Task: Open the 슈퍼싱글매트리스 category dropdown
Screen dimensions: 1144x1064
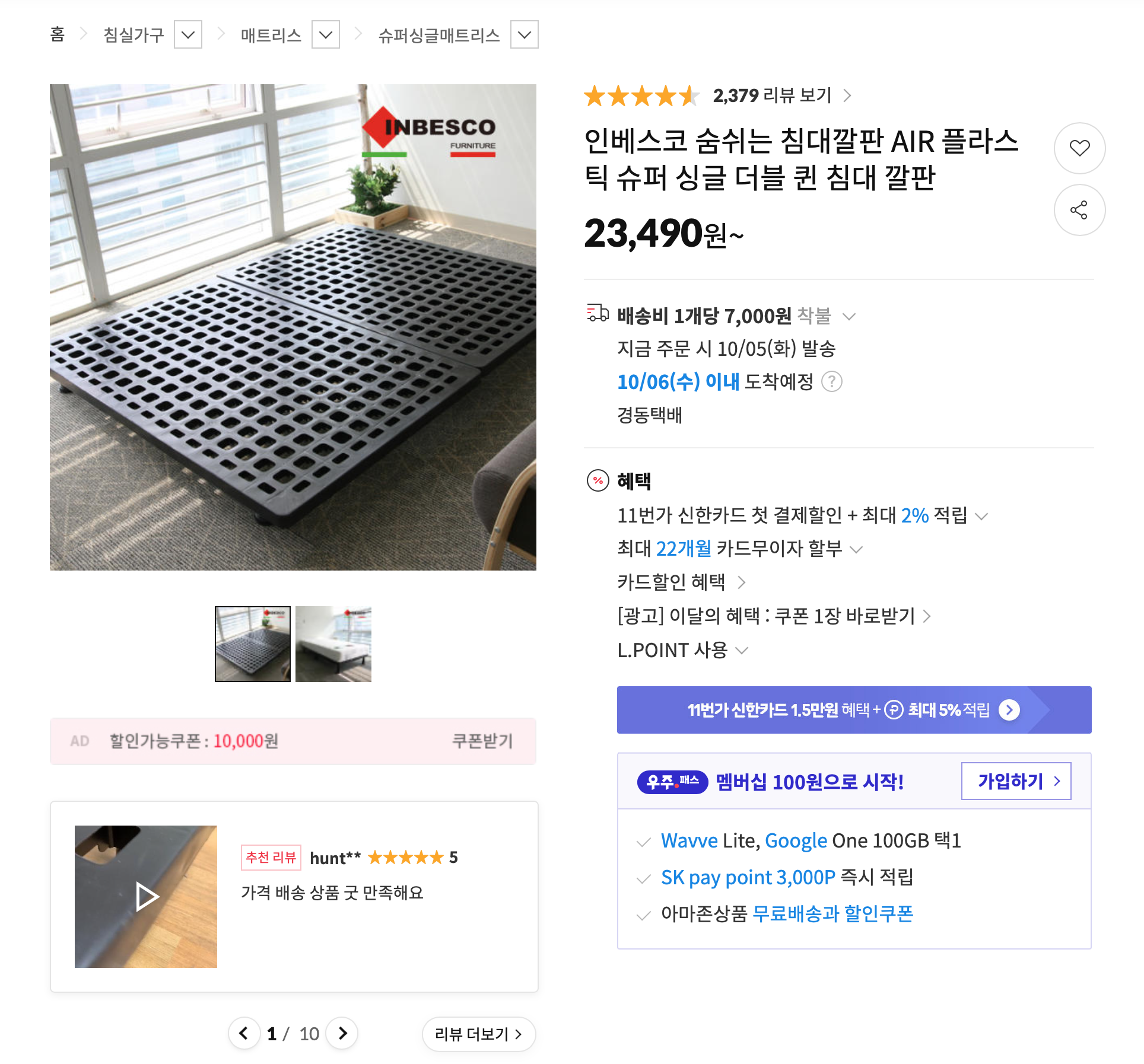Action: click(x=525, y=35)
